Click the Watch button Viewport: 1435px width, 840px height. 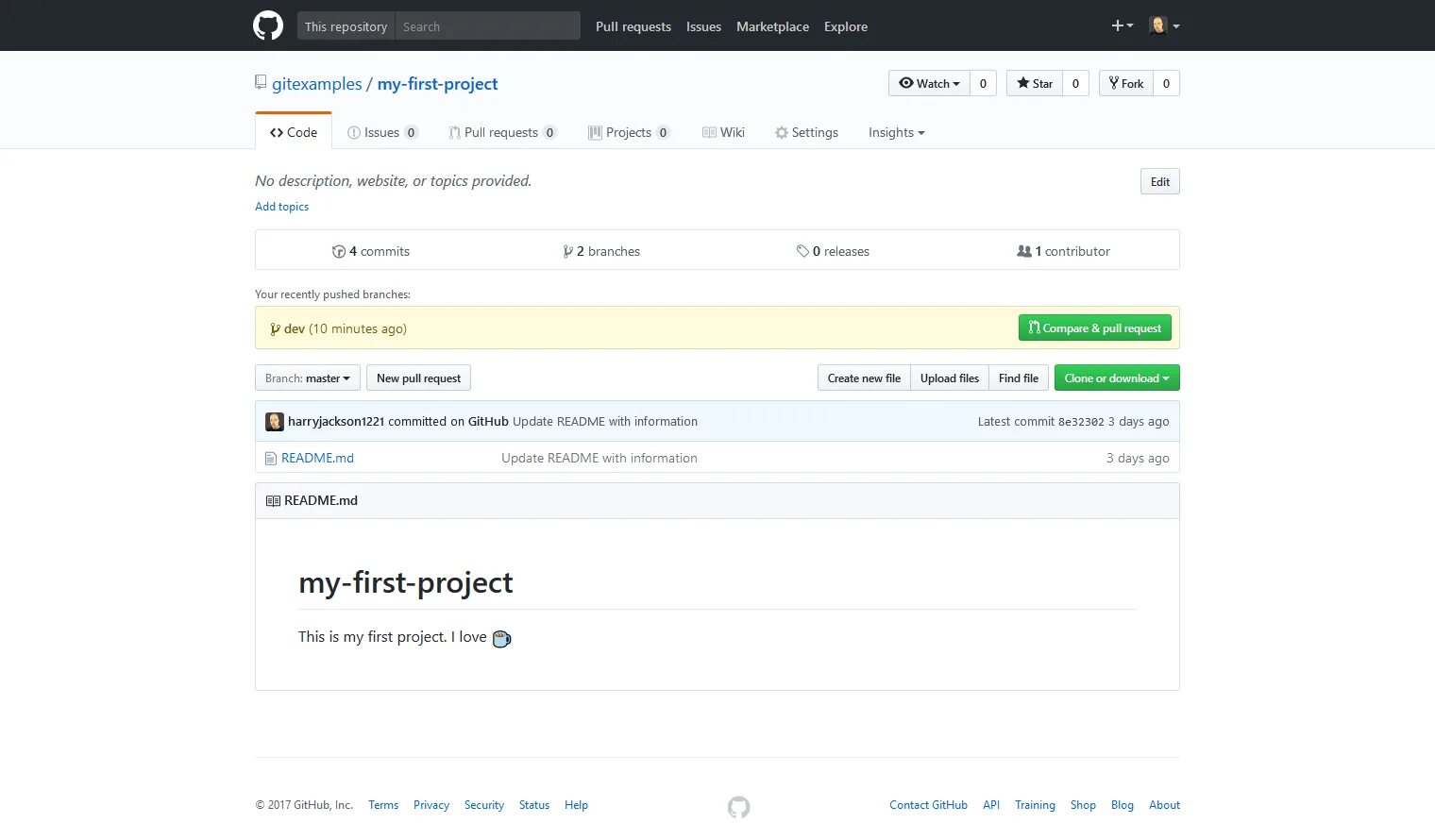click(929, 83)
